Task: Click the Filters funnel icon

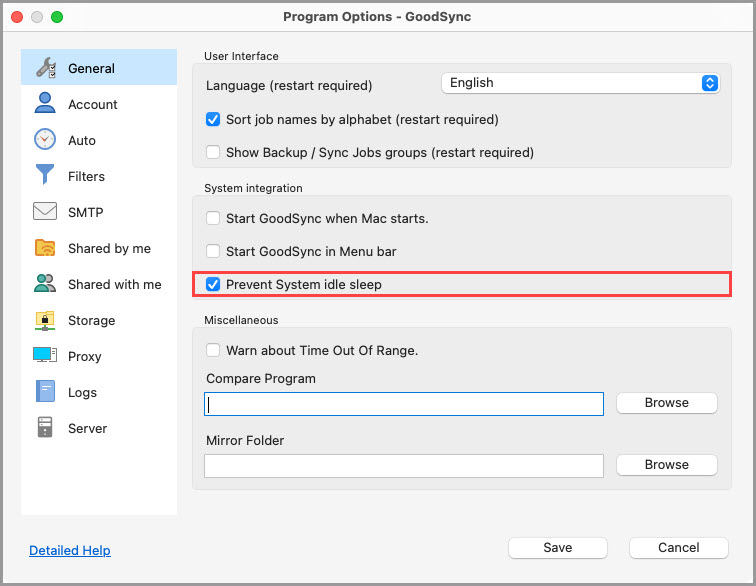Action: (45, 175)
